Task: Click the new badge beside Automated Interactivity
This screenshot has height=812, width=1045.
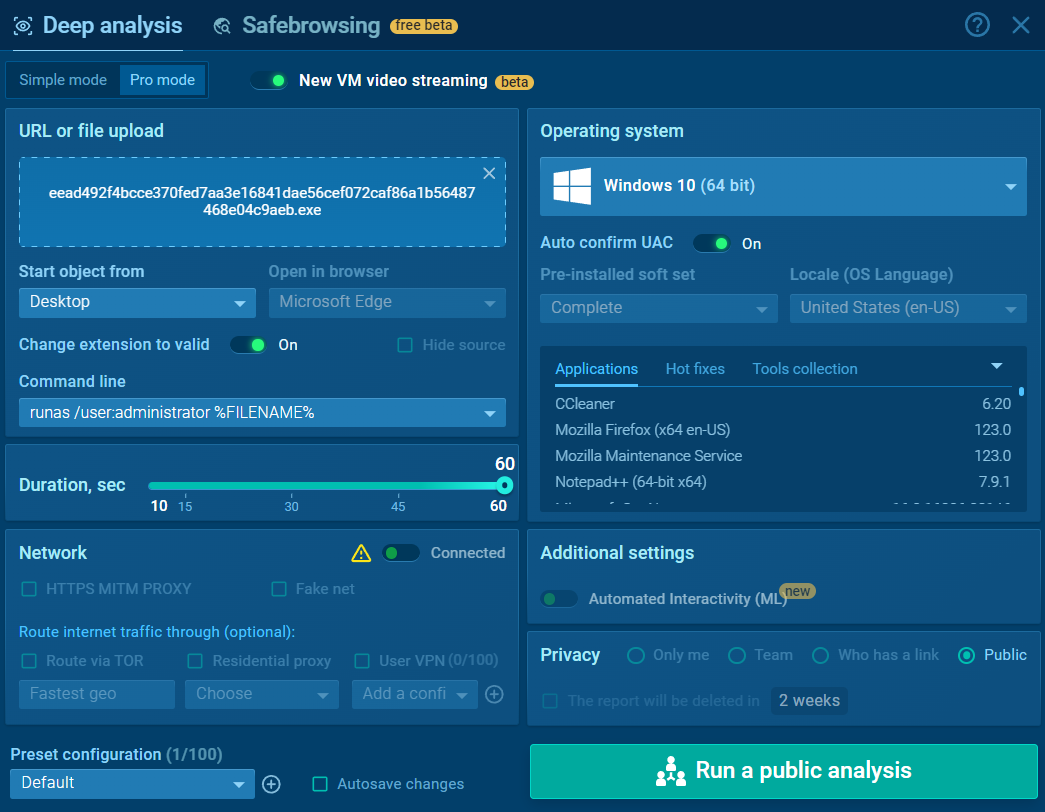Action: tap(797, 591)
